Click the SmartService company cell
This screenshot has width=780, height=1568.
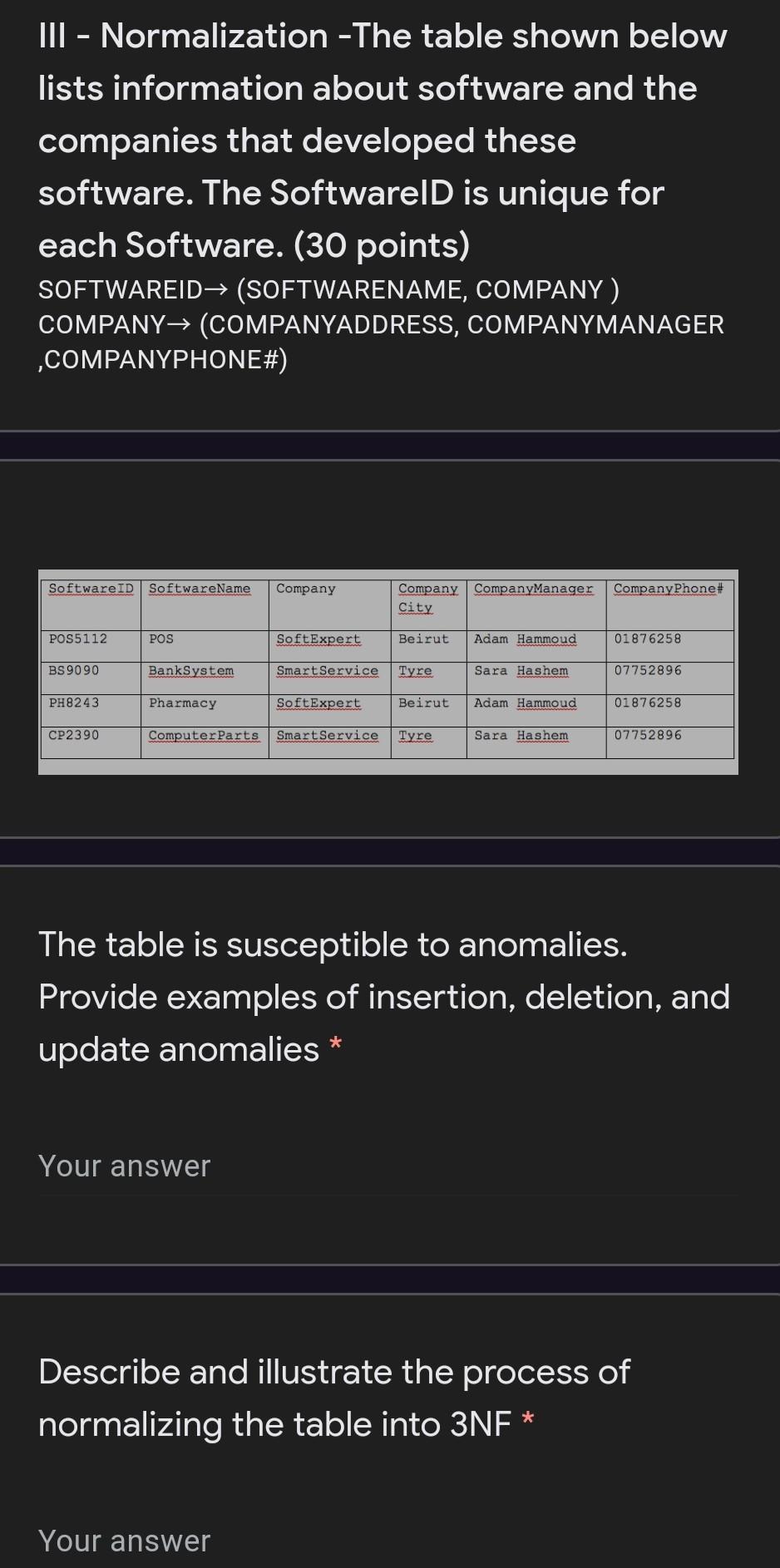coord(329,671)
